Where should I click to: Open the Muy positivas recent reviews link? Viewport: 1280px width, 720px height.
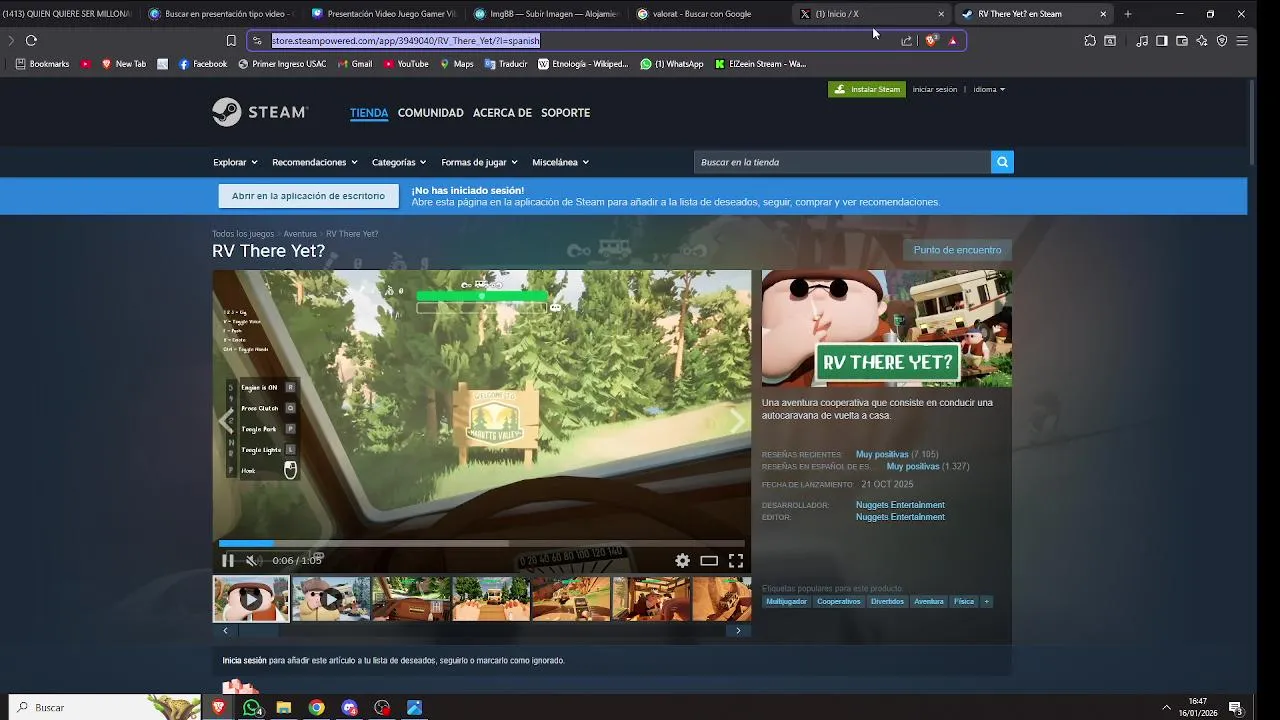point(882,455)
